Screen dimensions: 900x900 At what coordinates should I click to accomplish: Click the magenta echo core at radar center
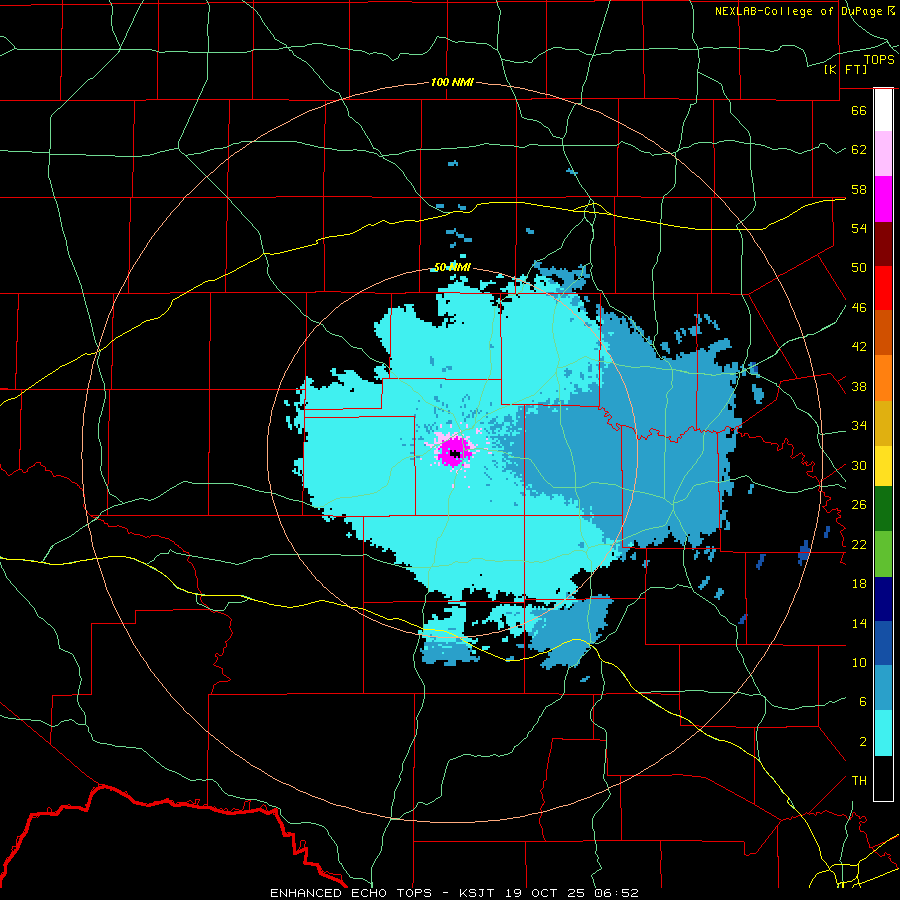(453, 451)
